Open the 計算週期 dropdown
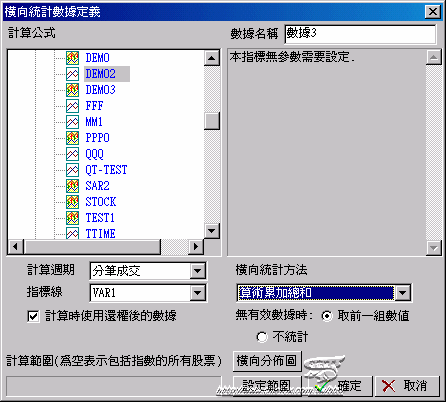The width and height of the screenshot is (446, 402). (x=197, y=271)
